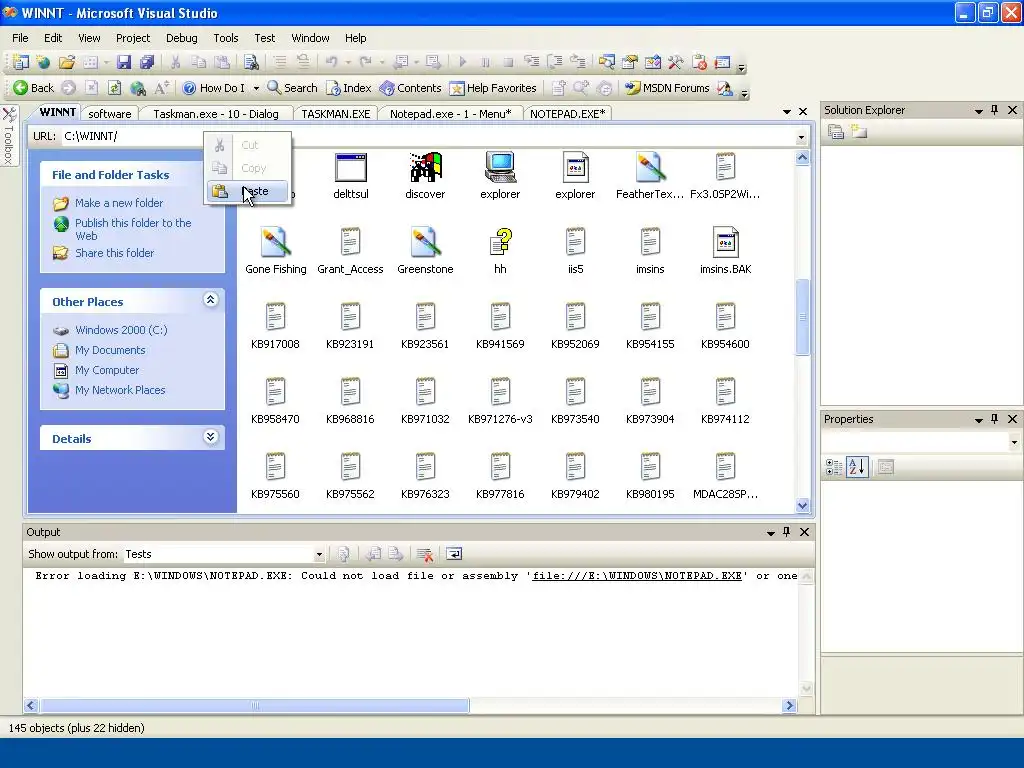Image resolution: width=1024 pixels, height=768 pixels.
Task: Click the Save All toolbar icon
Action: point(147,62)
